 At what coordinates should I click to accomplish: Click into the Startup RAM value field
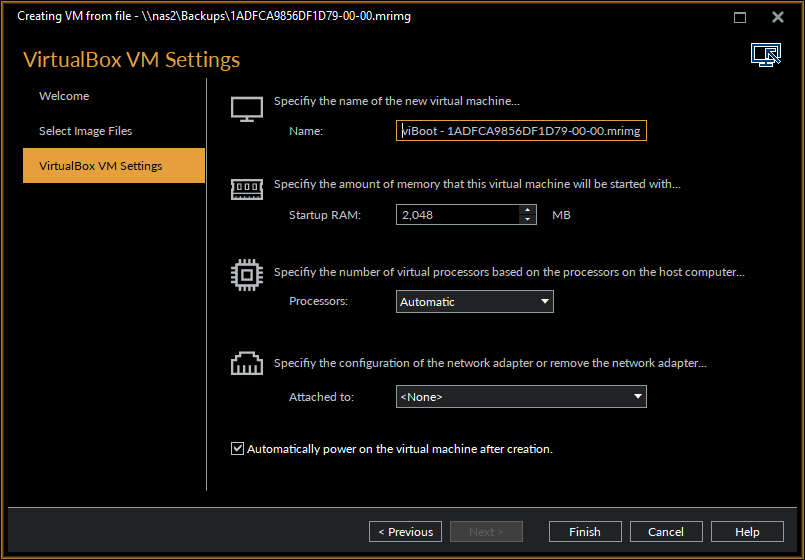click(457, 215)
